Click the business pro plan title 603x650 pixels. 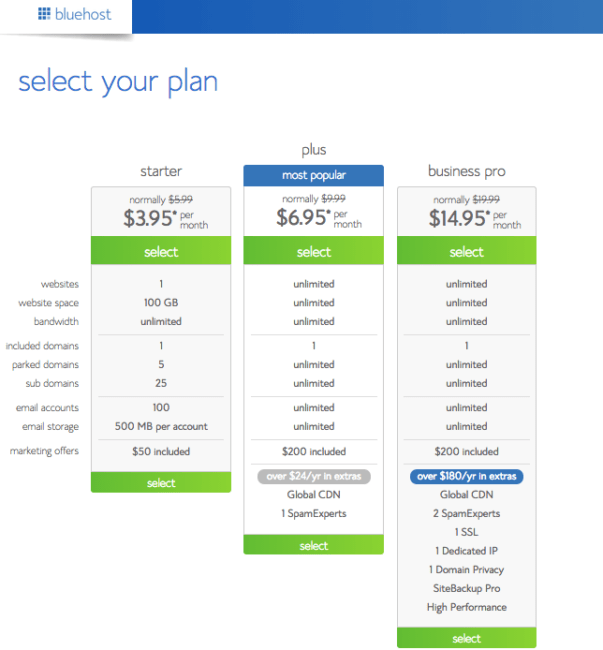coord(466,171)
